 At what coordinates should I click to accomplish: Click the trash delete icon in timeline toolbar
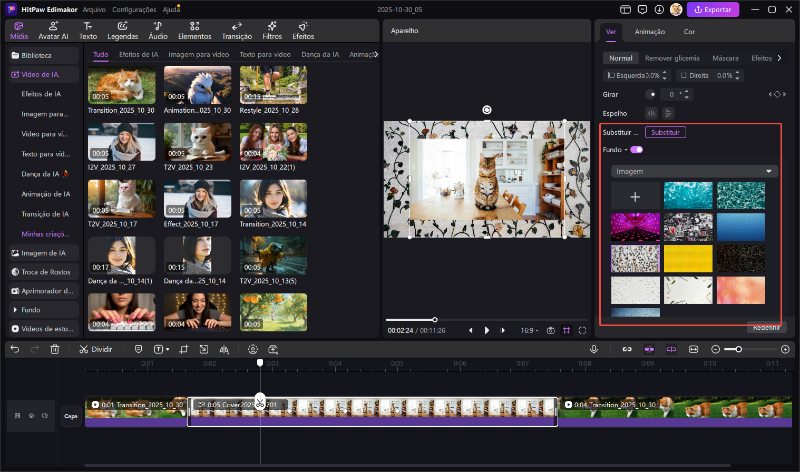click(x=55, y=349)
